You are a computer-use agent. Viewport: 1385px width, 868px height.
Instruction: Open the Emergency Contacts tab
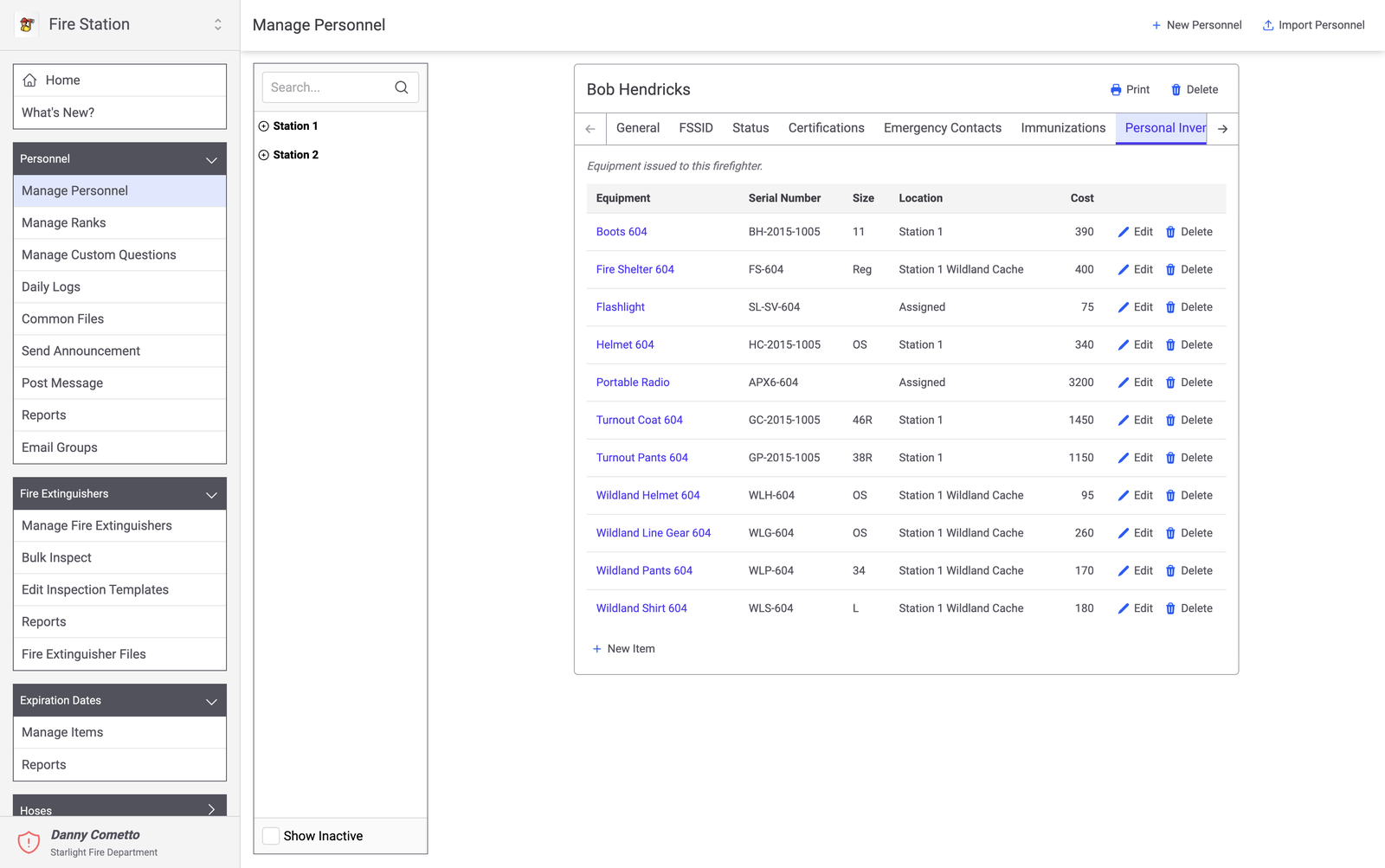[943, 128]
